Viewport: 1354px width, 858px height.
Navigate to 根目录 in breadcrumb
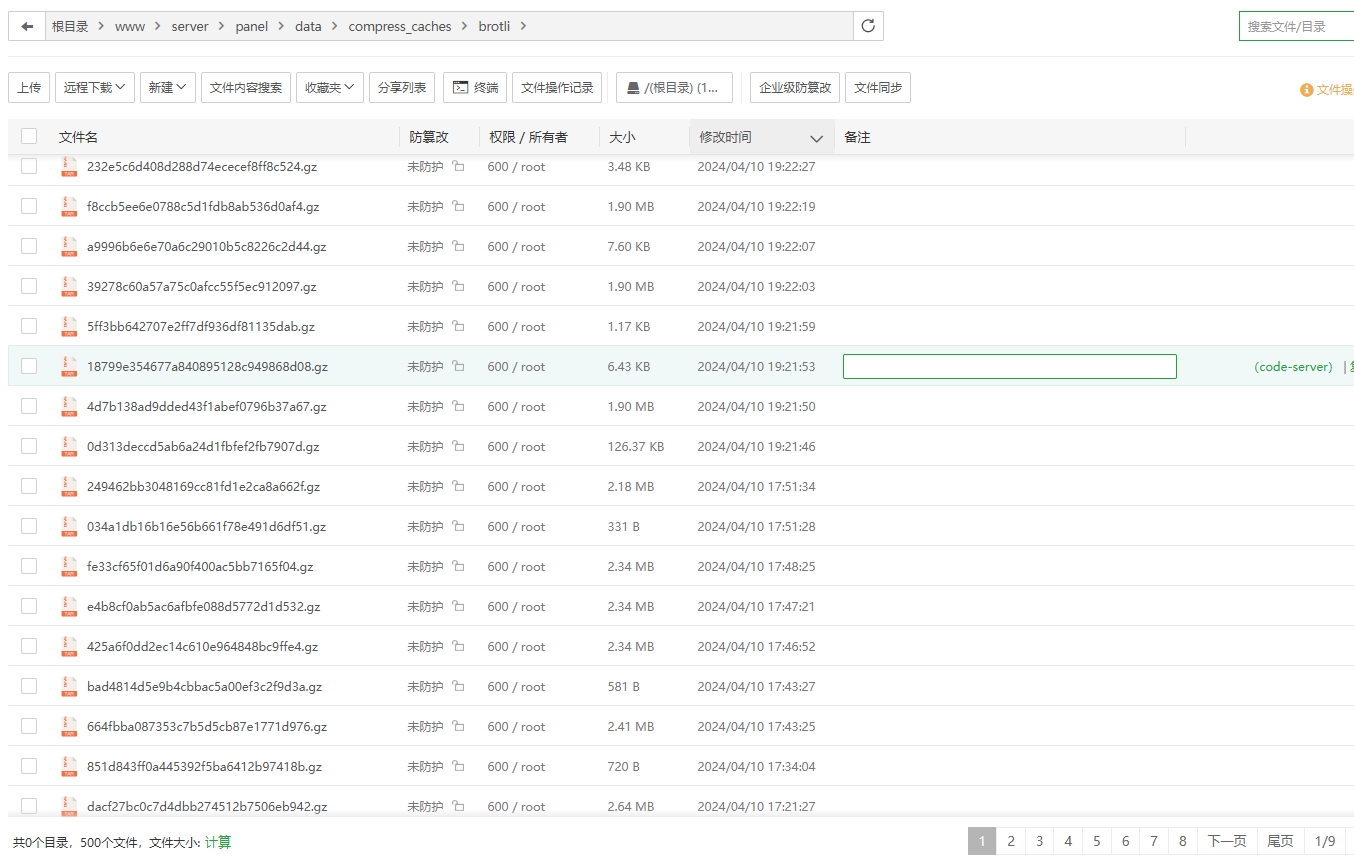pos(70,27)
